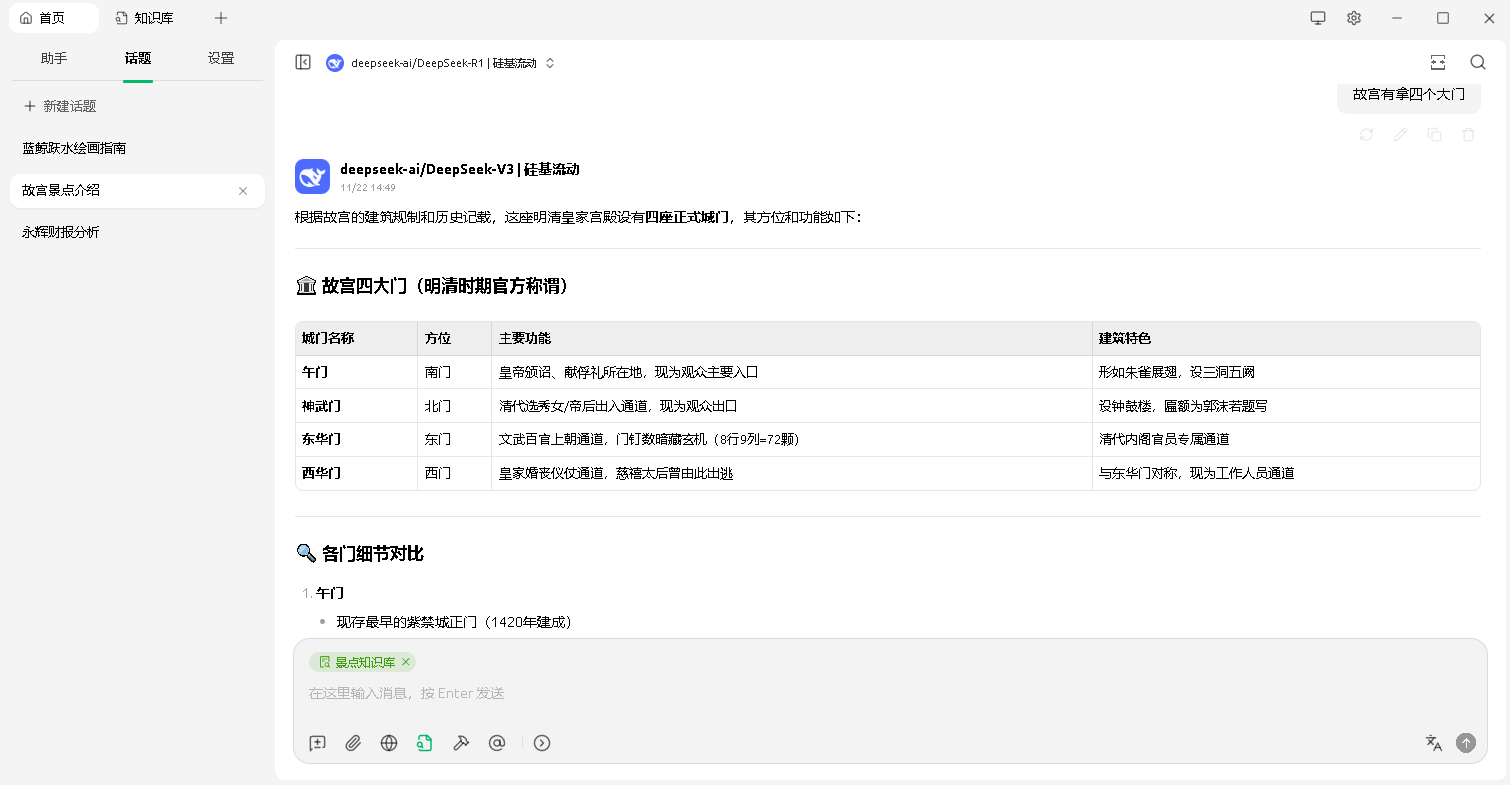
Task: Edit the user message pencil icon
Action: tap(1400, 134)
